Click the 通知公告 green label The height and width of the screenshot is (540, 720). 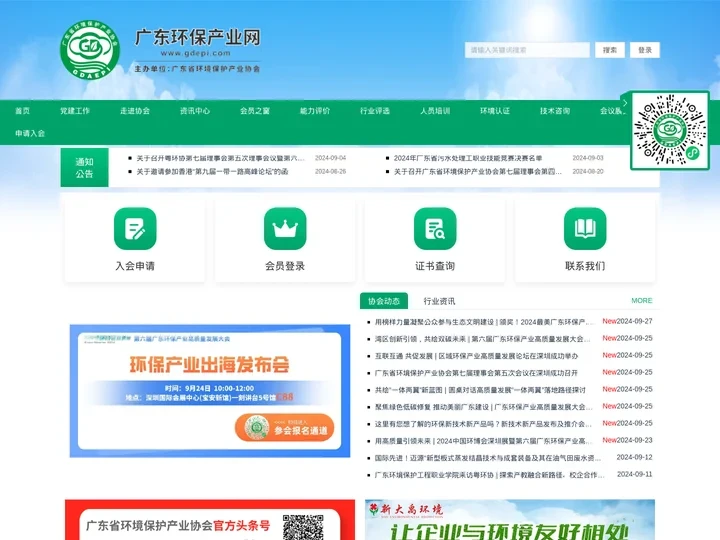click(84, 168)
